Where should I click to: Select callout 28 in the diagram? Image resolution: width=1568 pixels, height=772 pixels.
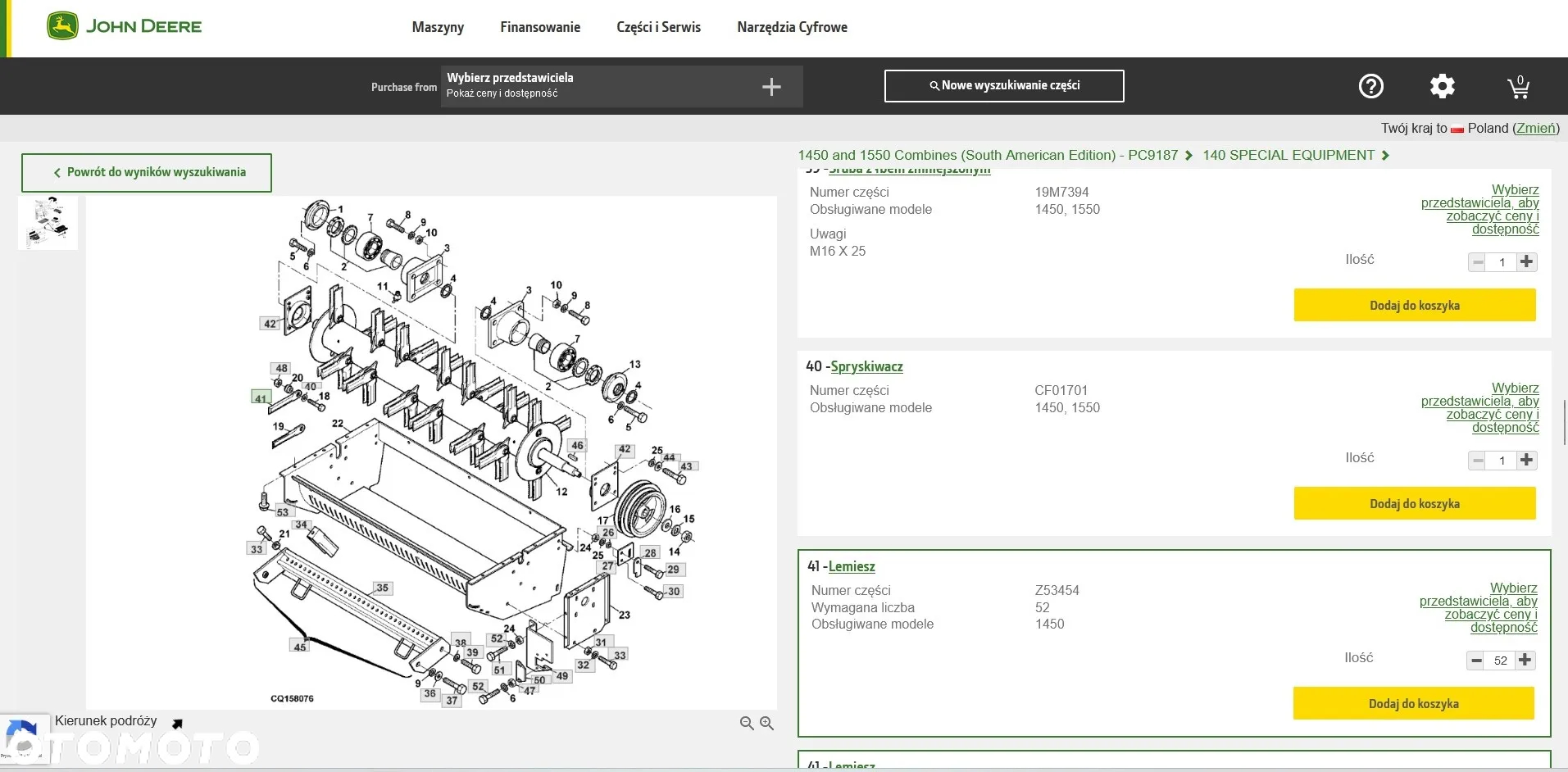pyautogui.click(x=650, y=552)
